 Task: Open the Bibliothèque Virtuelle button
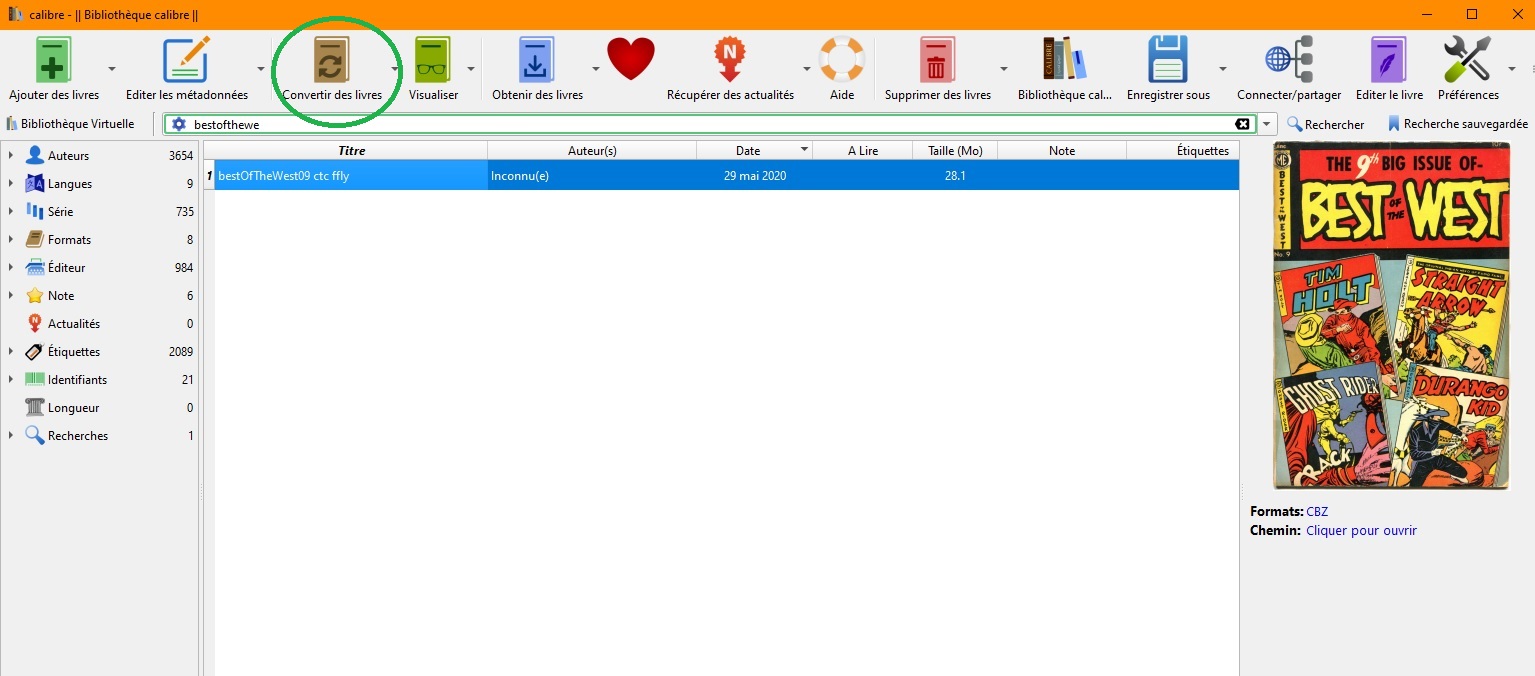coord(70,124)
